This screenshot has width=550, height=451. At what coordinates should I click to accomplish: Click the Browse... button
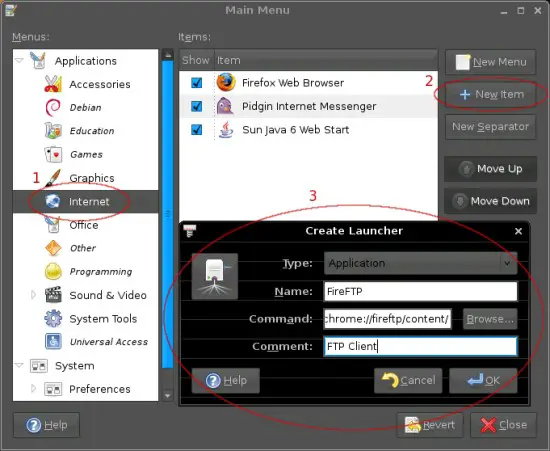[x=490, y=319]
